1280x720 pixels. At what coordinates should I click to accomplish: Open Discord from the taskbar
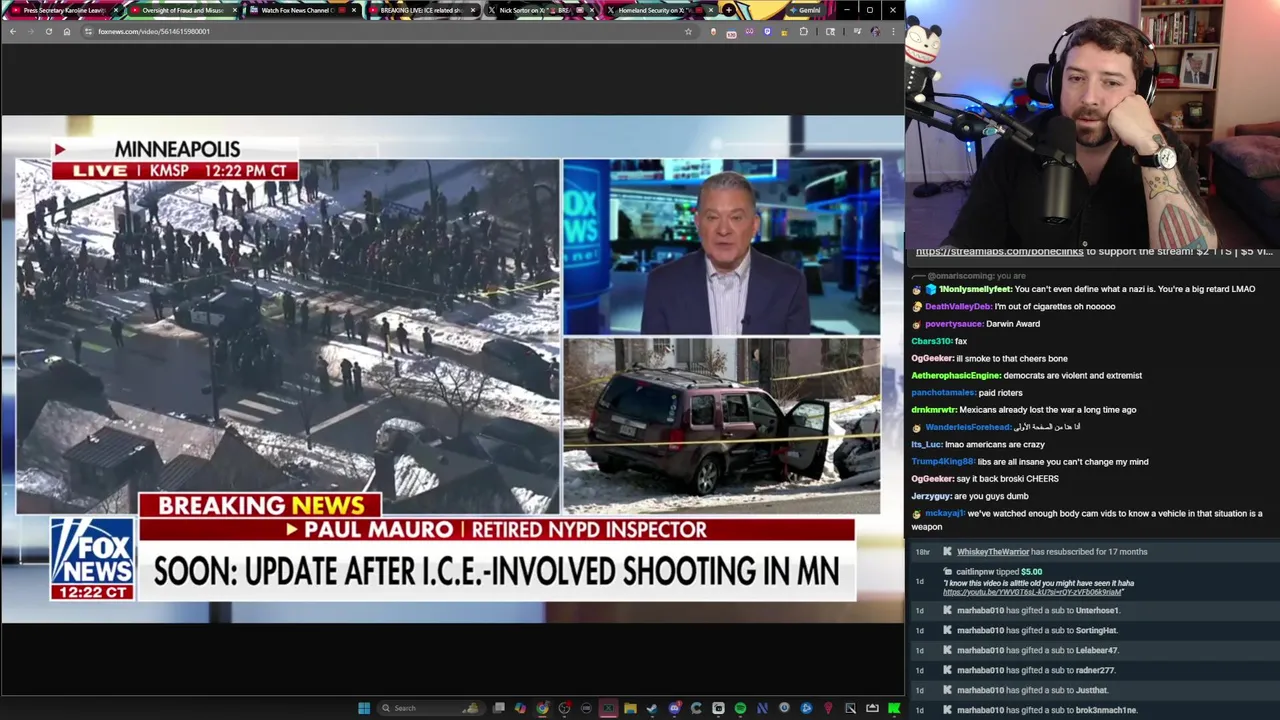click(x=674, y=708)
